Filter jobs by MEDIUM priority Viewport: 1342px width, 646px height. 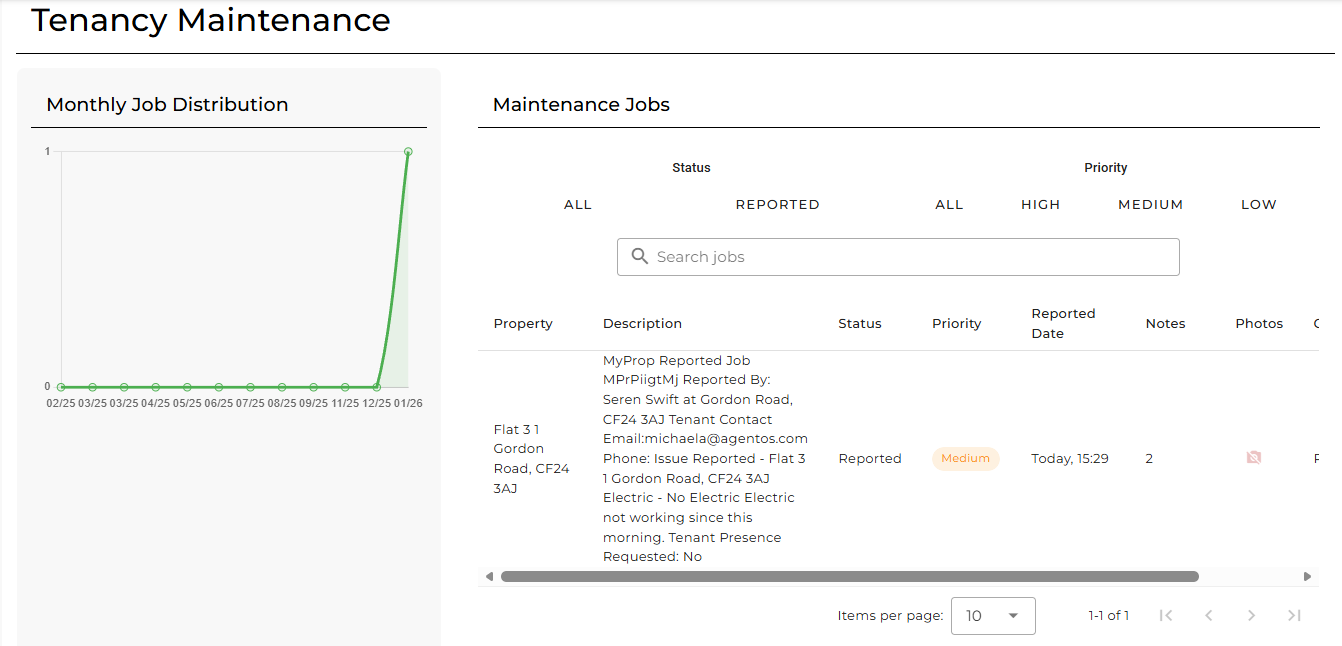1150,205
